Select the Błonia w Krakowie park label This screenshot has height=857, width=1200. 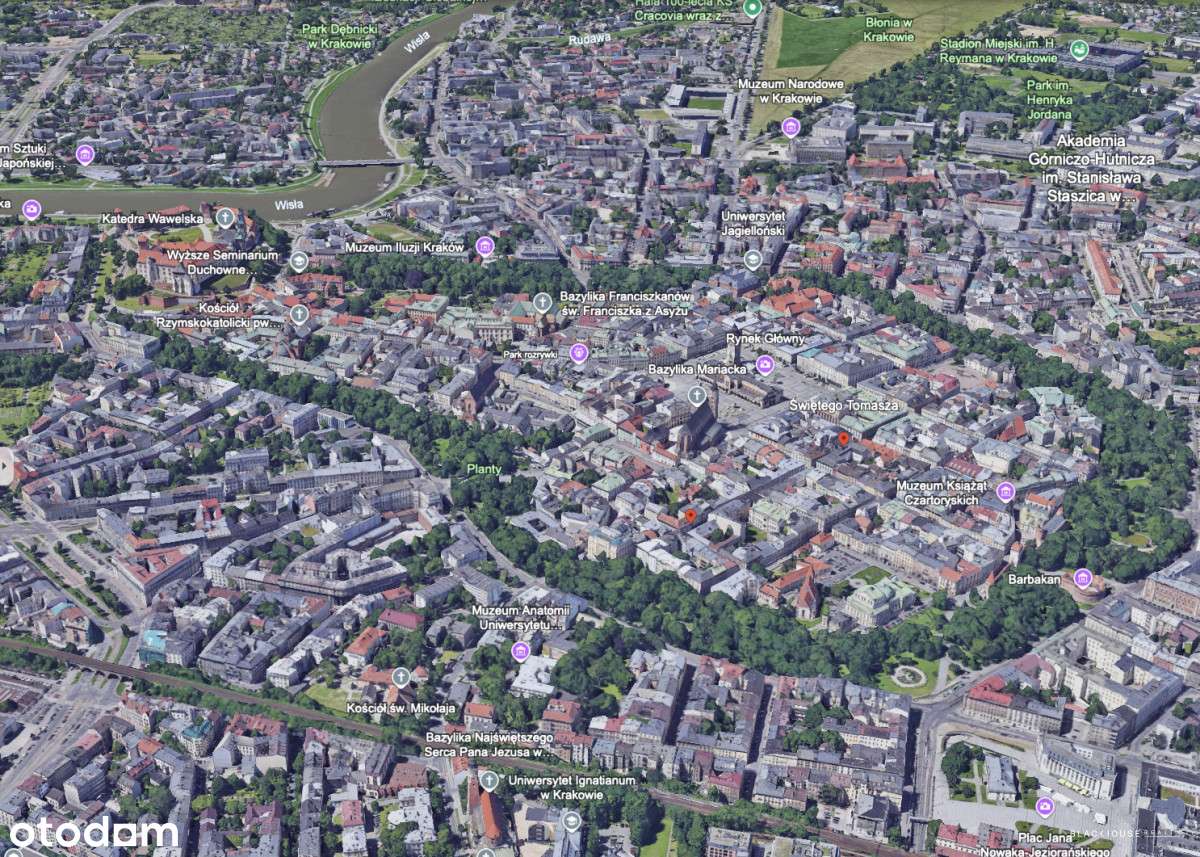pos(888,30)
